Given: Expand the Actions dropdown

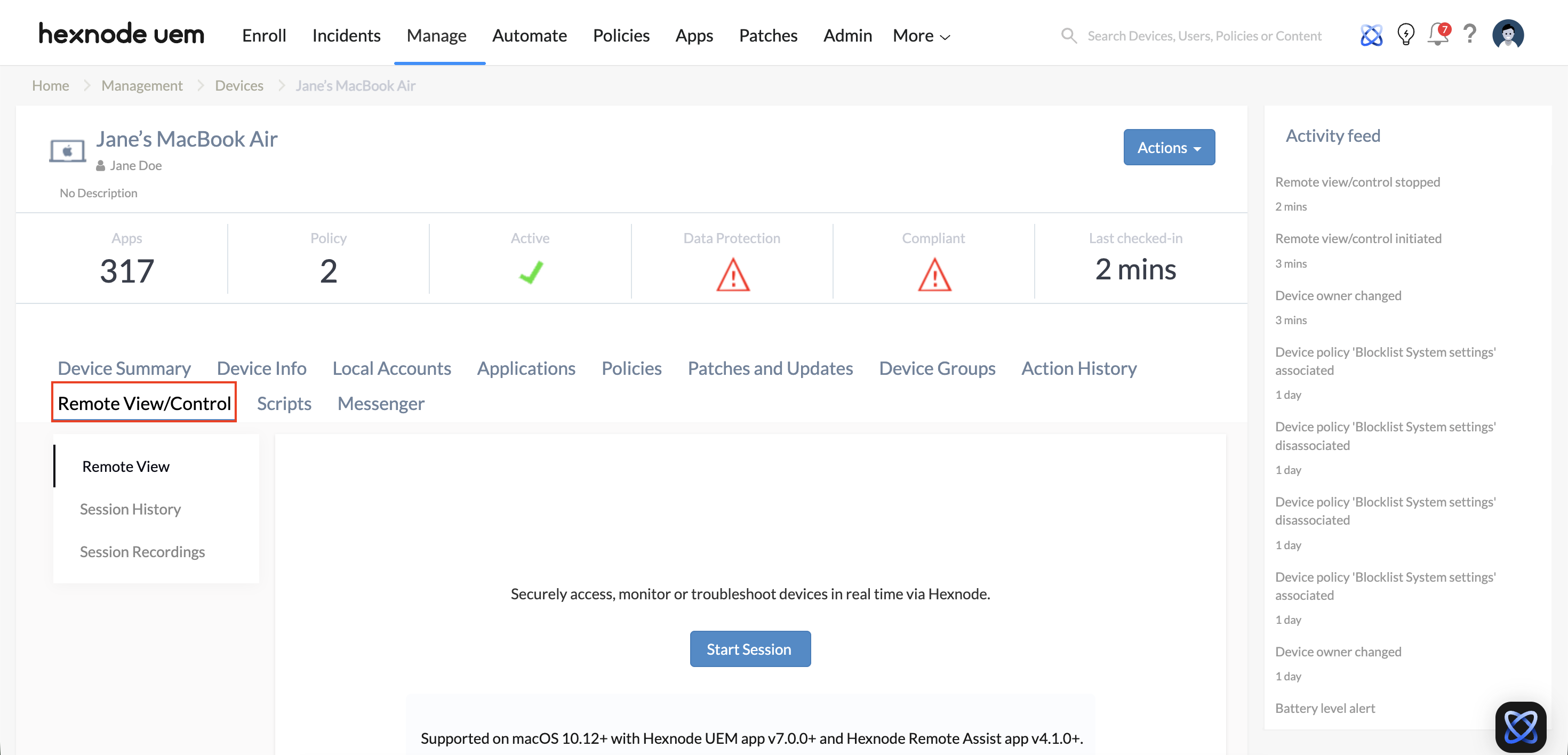Looking at the screenshot, I should [1169, 147].
